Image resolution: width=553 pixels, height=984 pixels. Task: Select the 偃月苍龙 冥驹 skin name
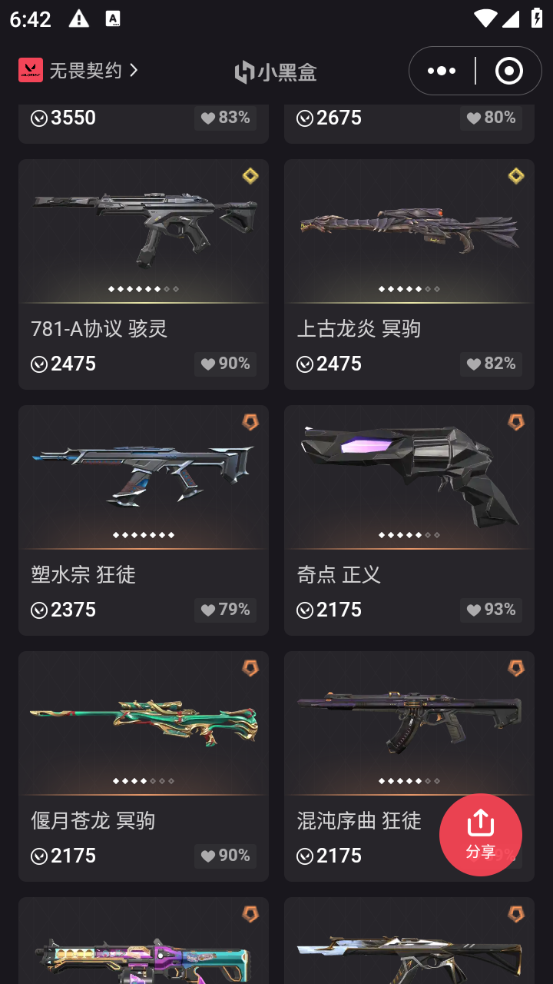pyautogui.click(x=93, y=820)
